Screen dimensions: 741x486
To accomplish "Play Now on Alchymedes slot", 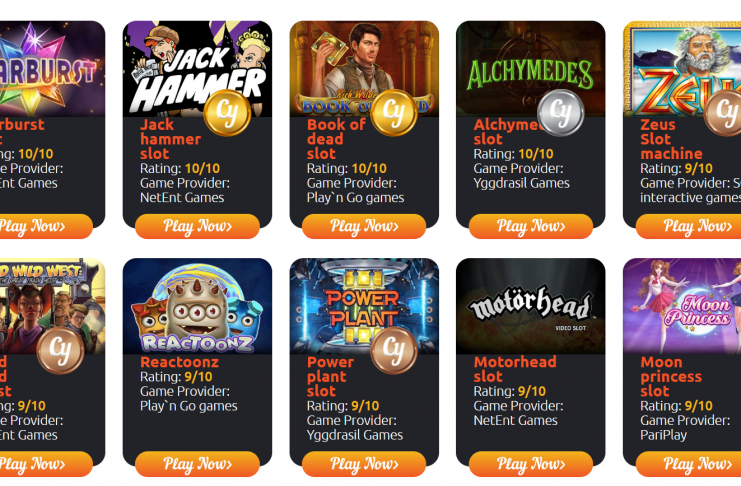I will pyautogui.click(x=531, y=226).
